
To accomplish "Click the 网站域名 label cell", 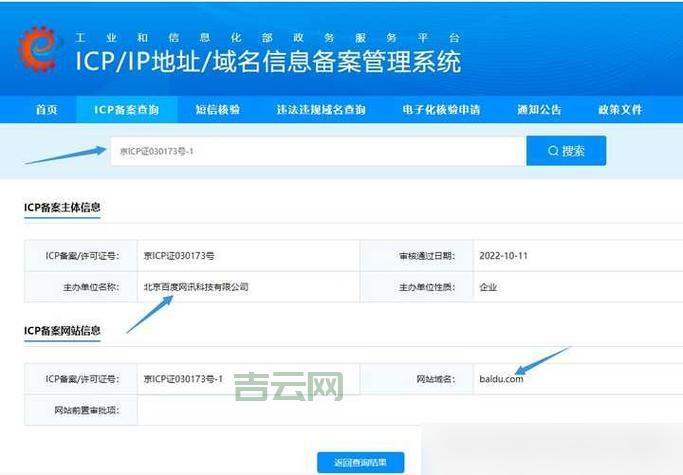I will click(x=417, y=379).
